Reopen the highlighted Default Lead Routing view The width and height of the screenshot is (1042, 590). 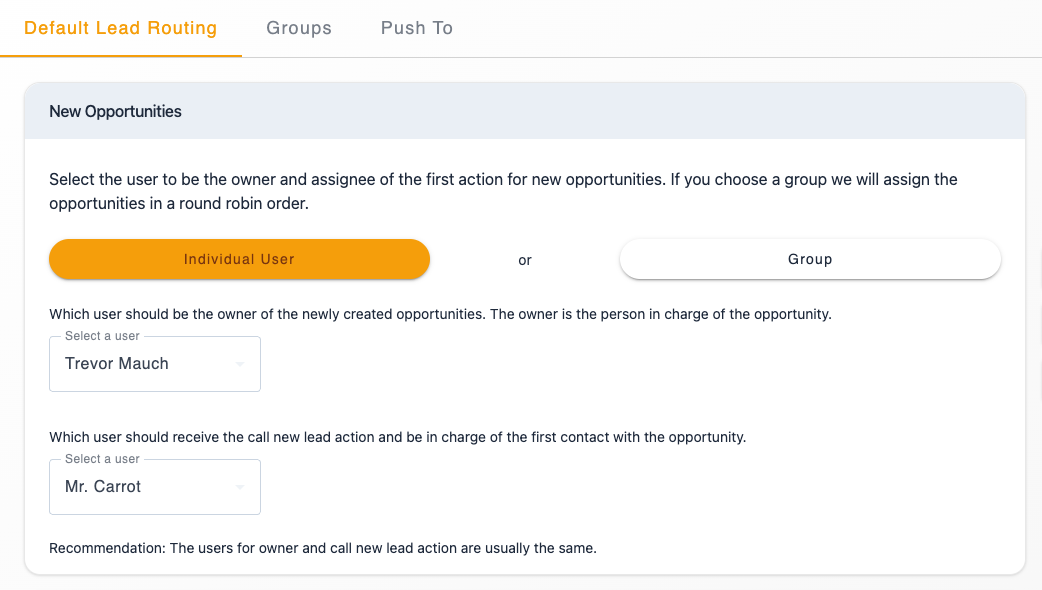(x=120, y=28)
